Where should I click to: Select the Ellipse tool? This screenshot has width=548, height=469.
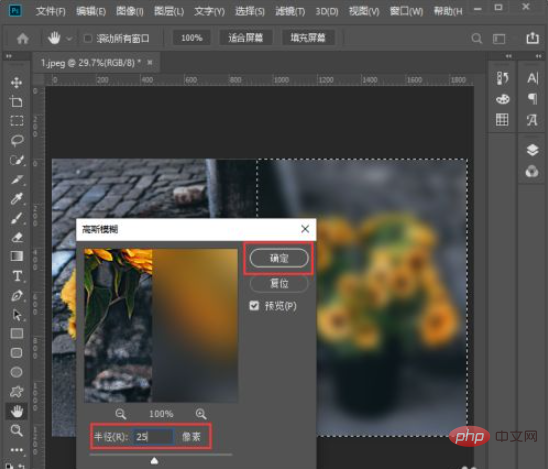(x=16, y=372)
